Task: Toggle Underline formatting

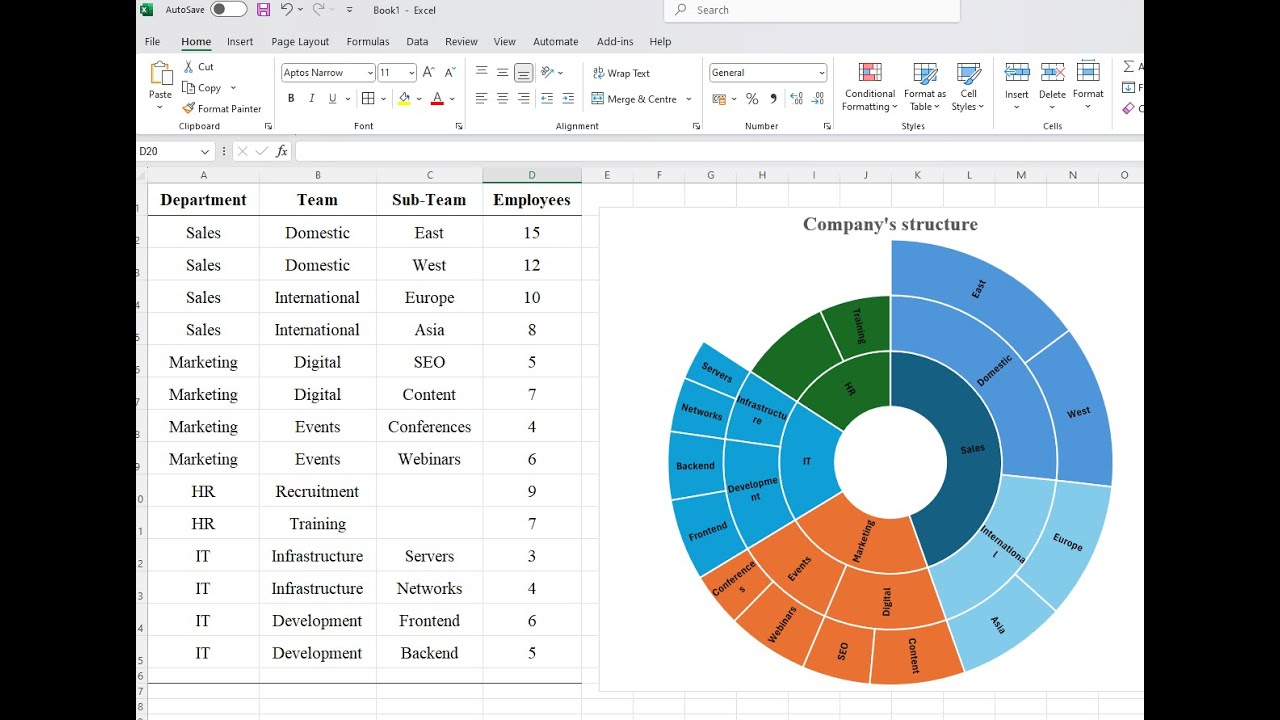Action: tap(332, 98)
